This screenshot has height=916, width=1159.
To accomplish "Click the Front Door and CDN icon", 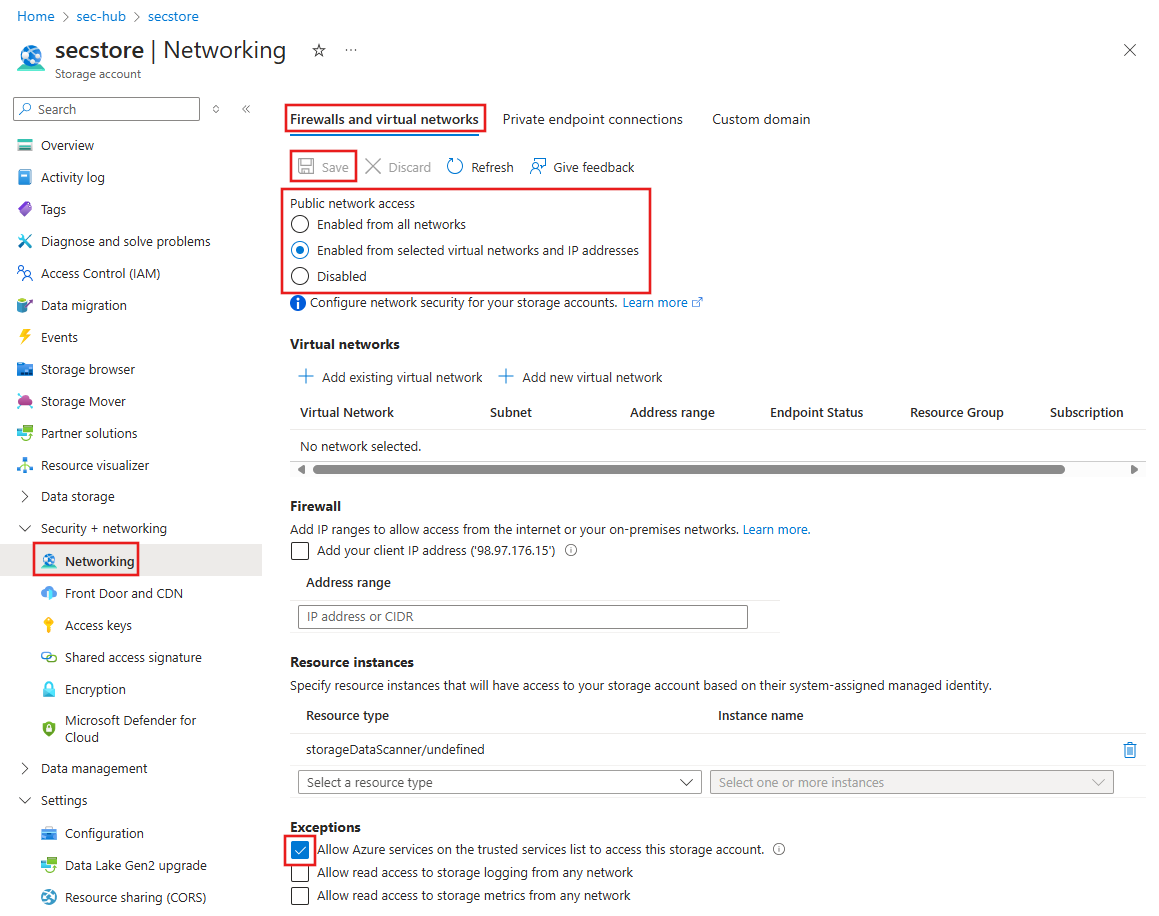I will tap(49, 593).
